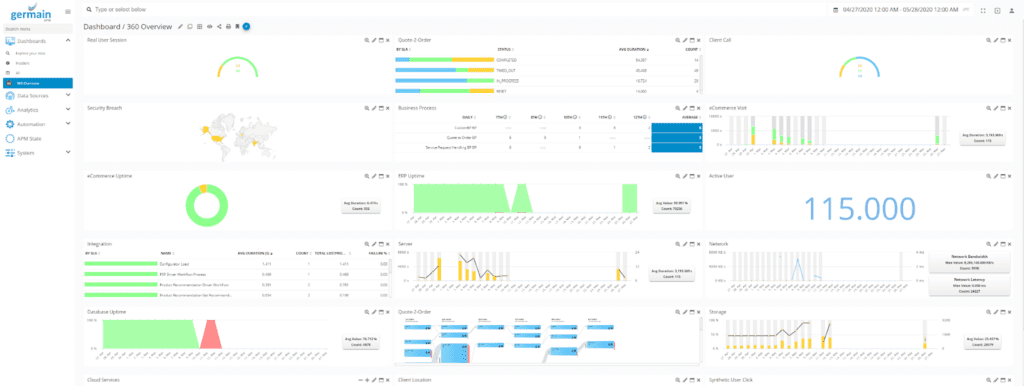Print the dashboard using printer icon

tap(228, 27)
